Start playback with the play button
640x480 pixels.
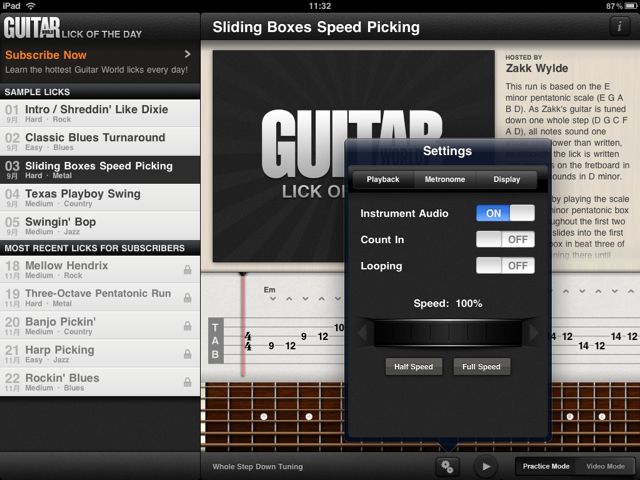click(x=486, y=466)
